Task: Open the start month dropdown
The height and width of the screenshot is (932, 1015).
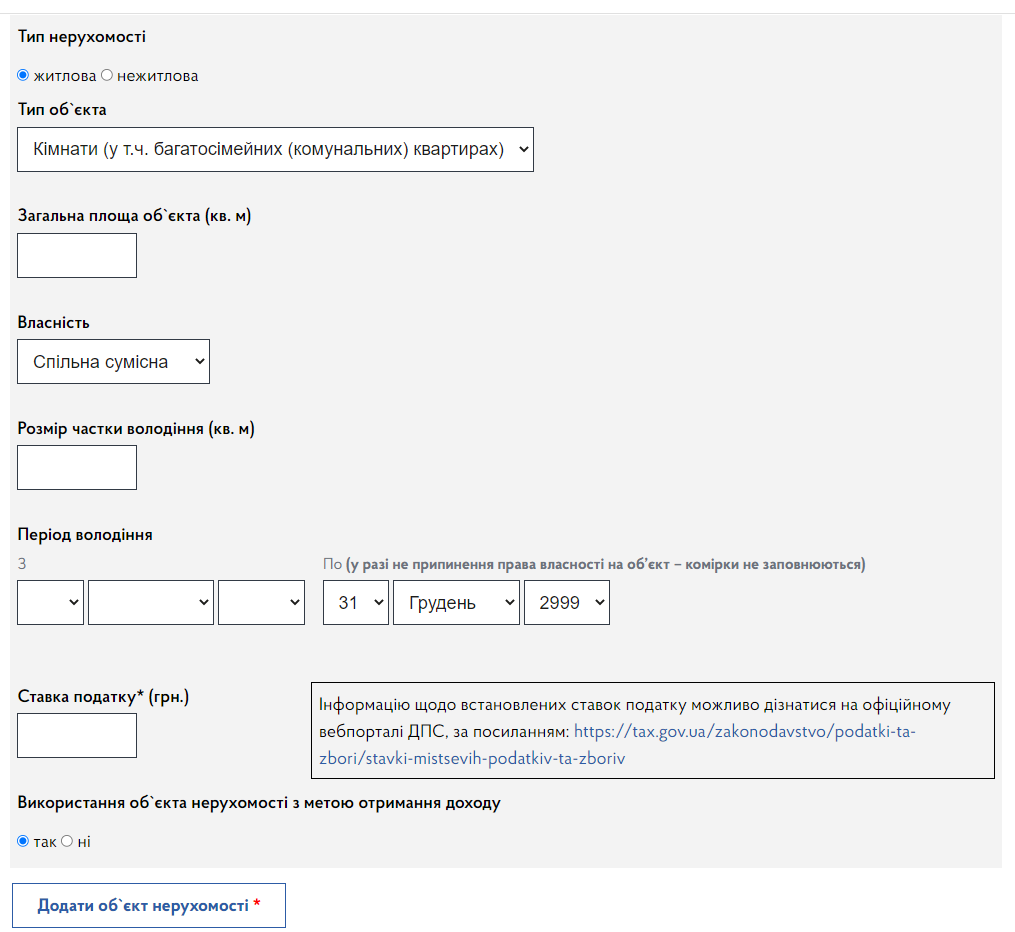Action: (x=151, y=602)
